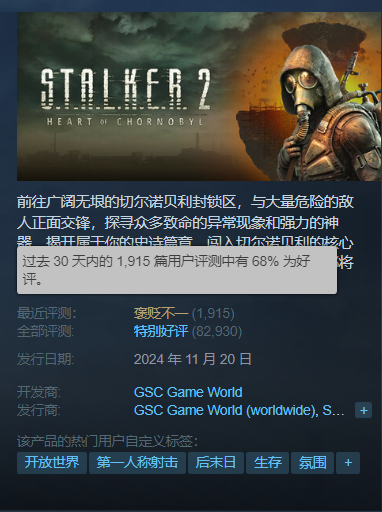Select the 生存 tag
The width and height of the screenshot is (382, 512).
point(267,463)
